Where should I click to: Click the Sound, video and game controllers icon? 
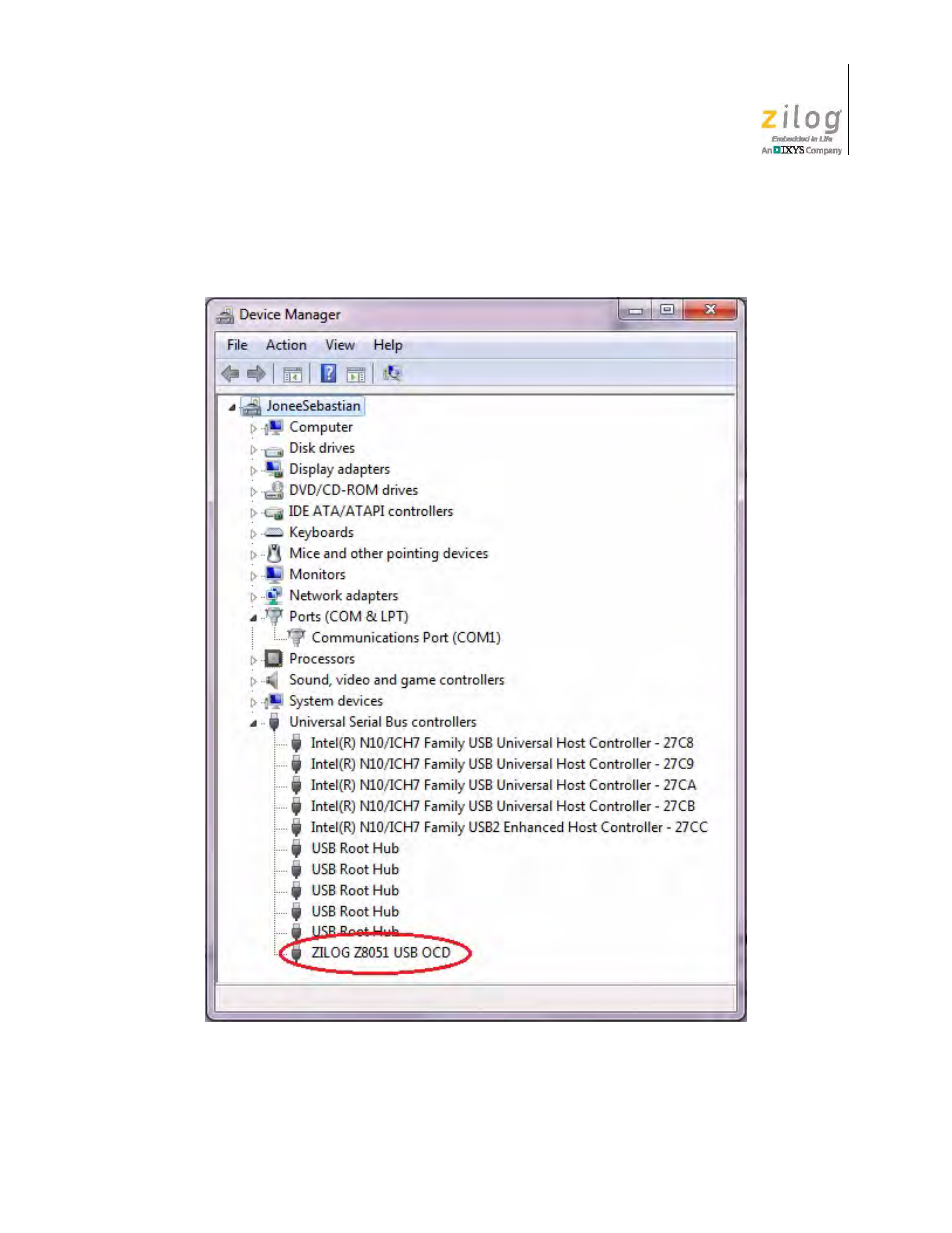tap(272, 680)
